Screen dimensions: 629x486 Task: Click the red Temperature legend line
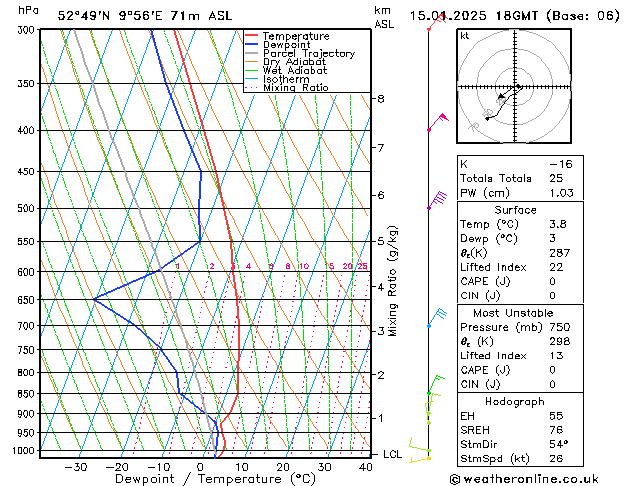click(x=251, y=36)
